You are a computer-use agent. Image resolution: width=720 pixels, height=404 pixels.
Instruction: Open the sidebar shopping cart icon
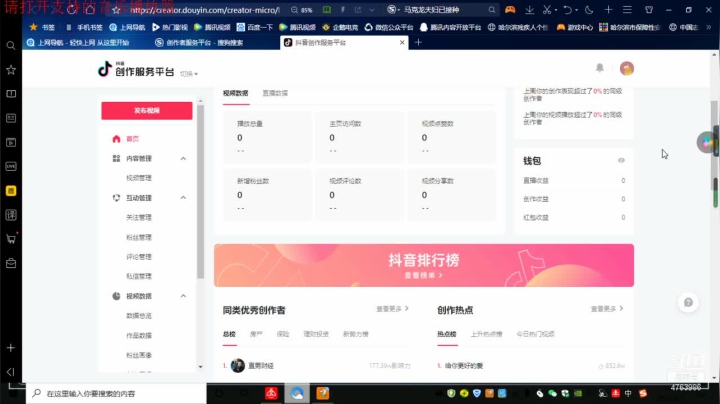(x=11, y=239)
